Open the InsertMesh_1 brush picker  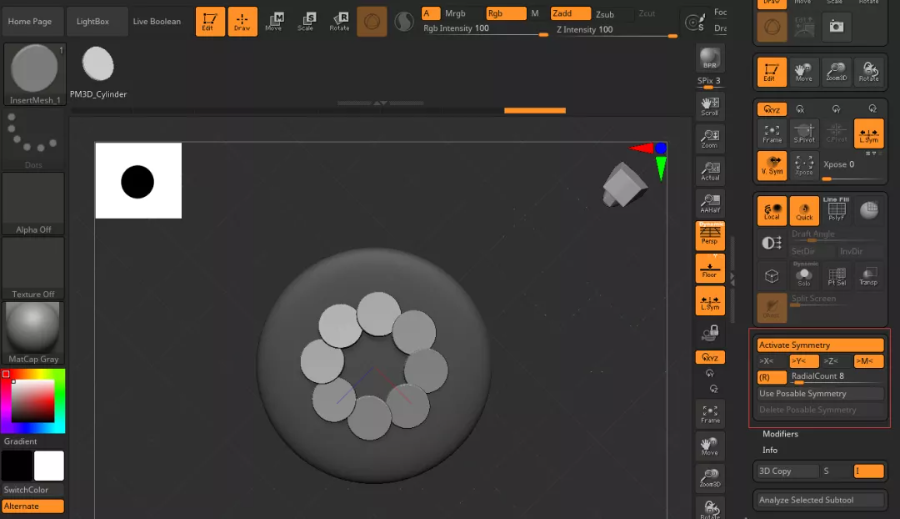pos(34,75)
